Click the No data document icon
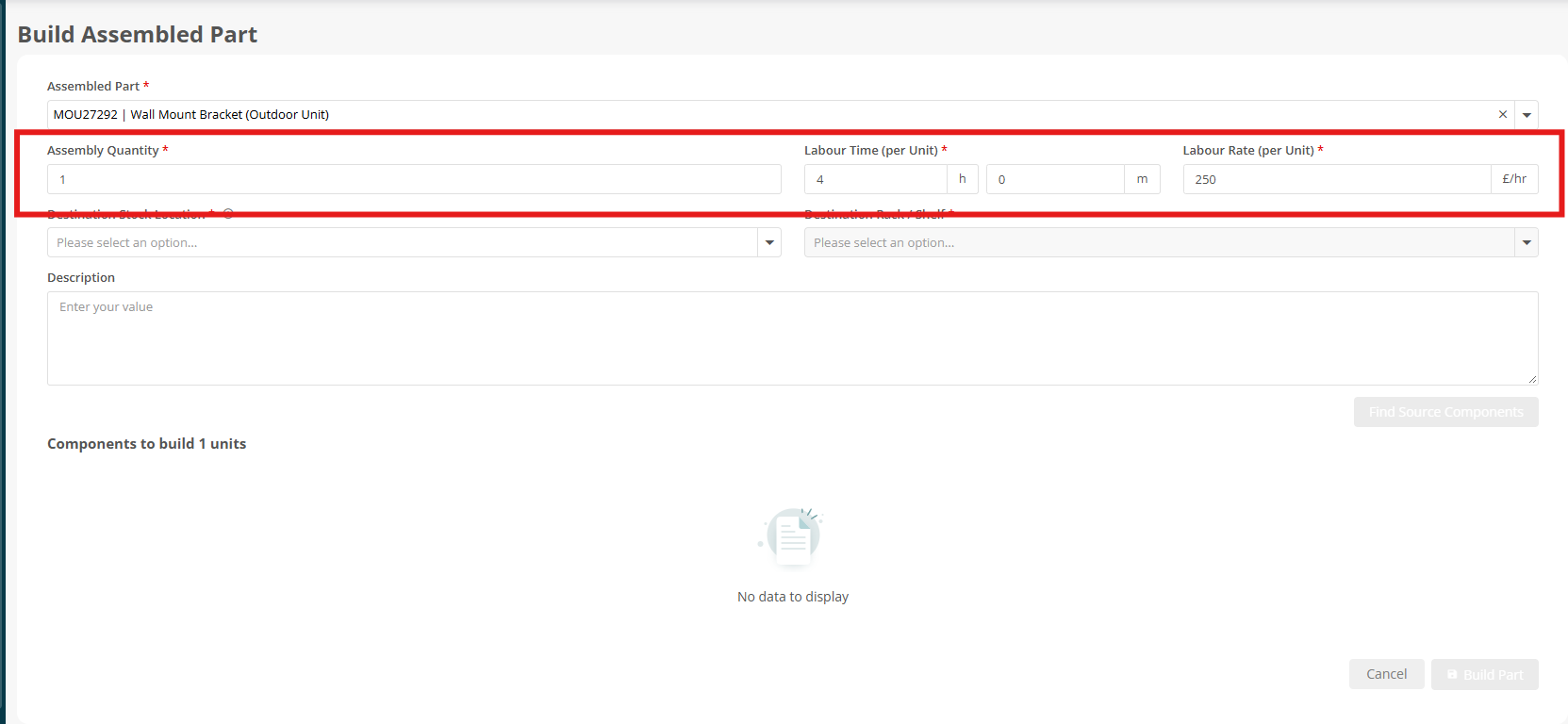1568x724 pixels. 792,537
